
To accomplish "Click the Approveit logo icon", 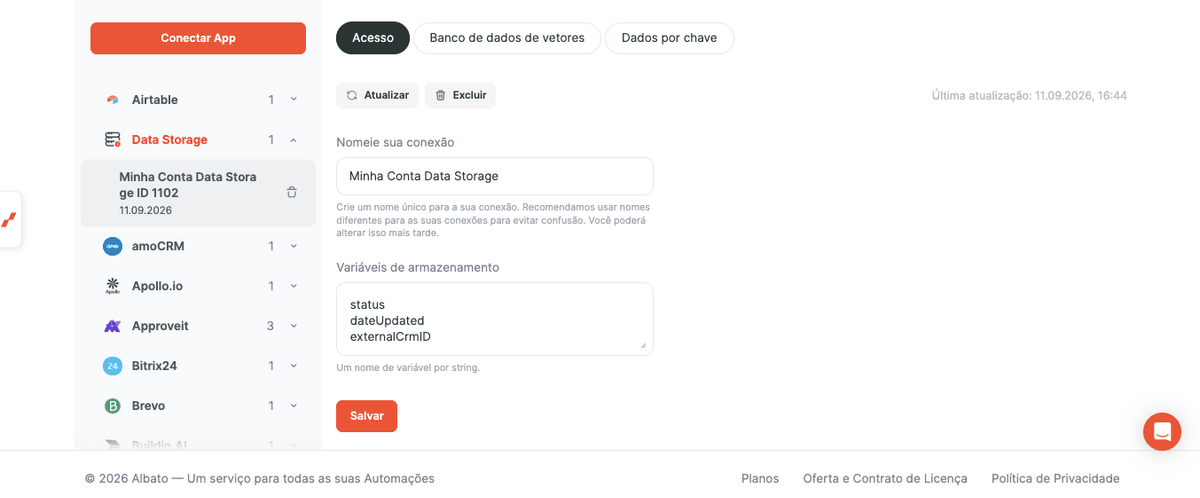I will (113, 326).
